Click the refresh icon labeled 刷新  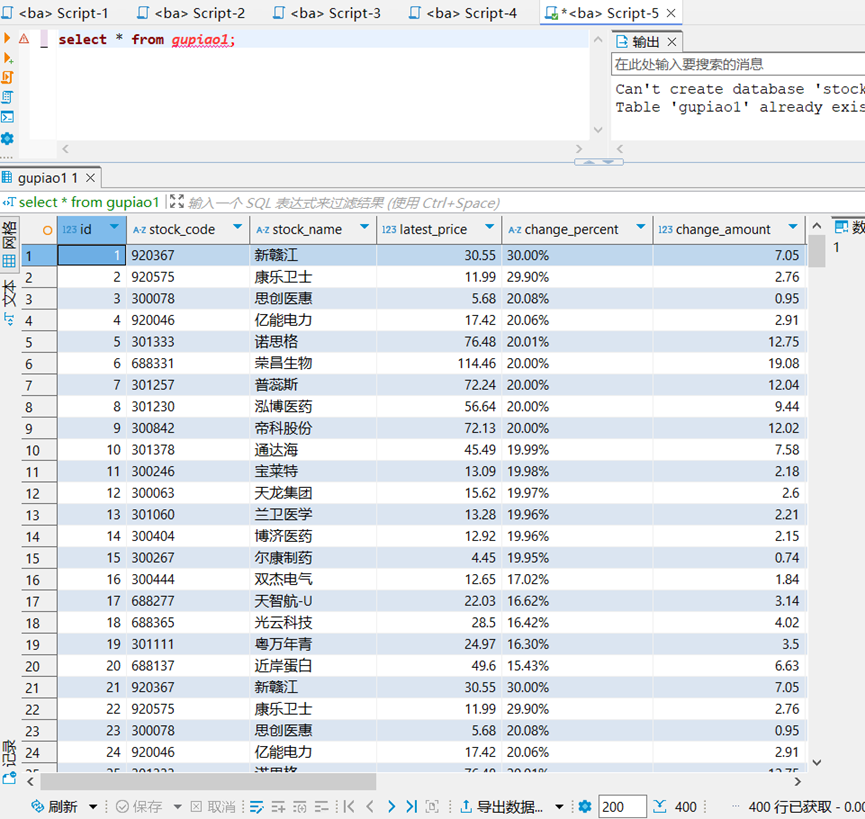[x=54, y=806]
